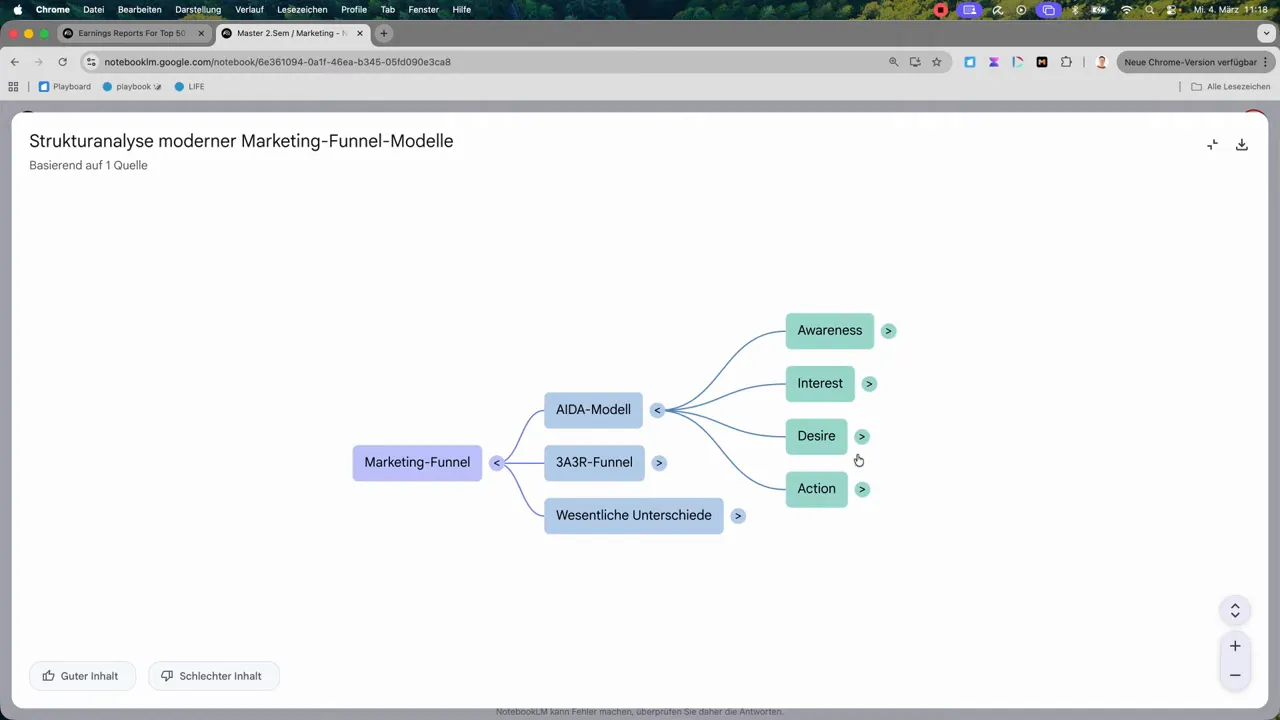The width and height of the screenshot is (1280, 720).
Task: Expand the Desire node children
Action: 862,437
